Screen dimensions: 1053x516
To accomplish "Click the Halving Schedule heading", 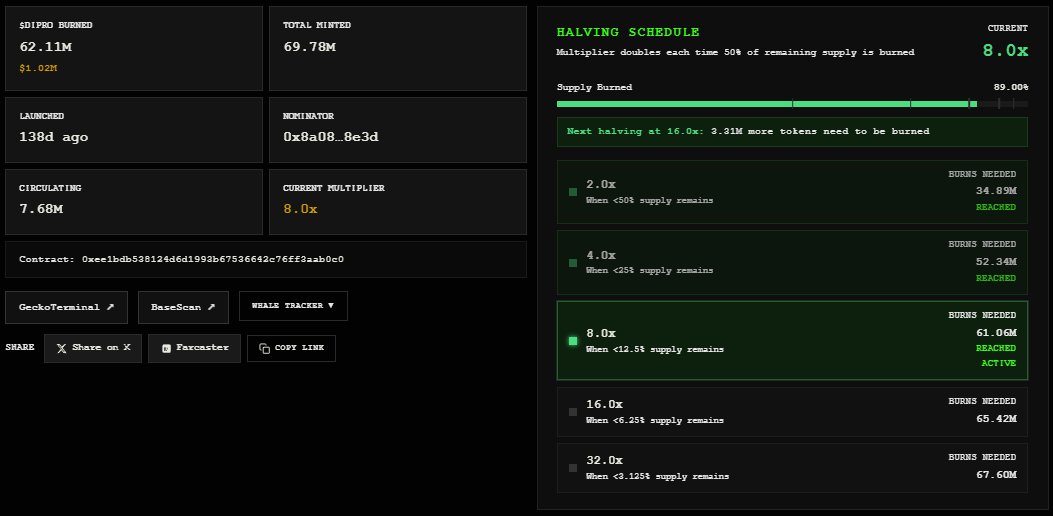I will point(628,32).
